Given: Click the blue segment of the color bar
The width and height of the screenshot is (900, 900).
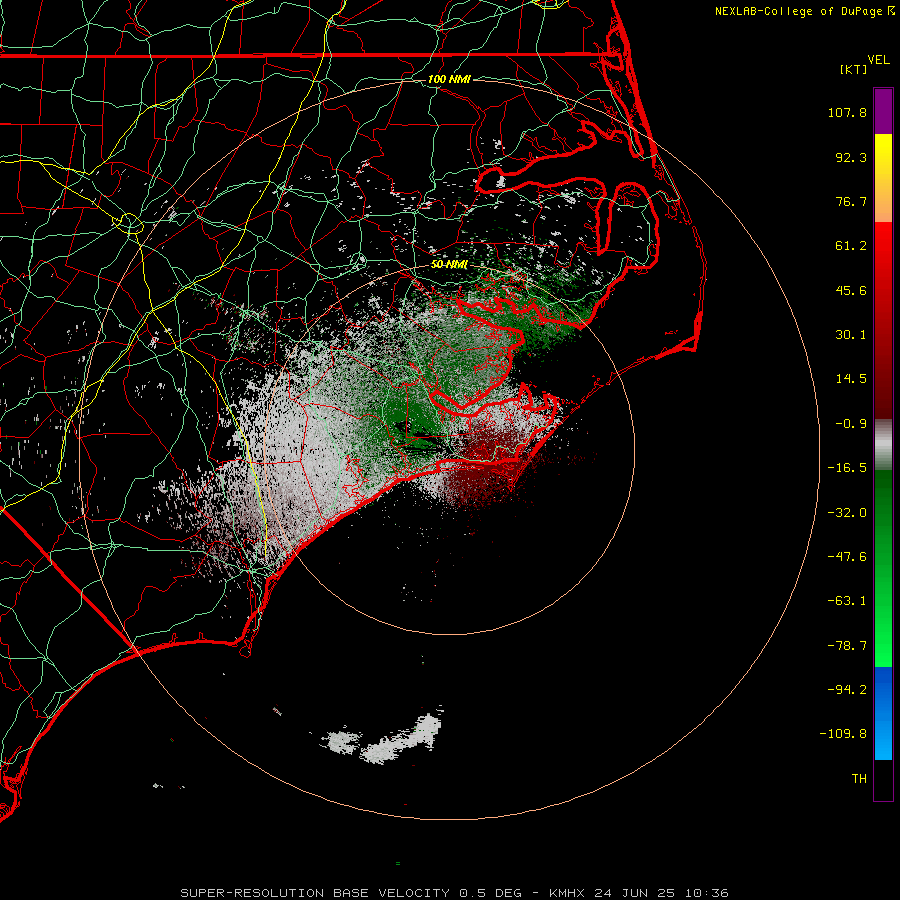Looking at the screenshot, I should tap(883, 713).
